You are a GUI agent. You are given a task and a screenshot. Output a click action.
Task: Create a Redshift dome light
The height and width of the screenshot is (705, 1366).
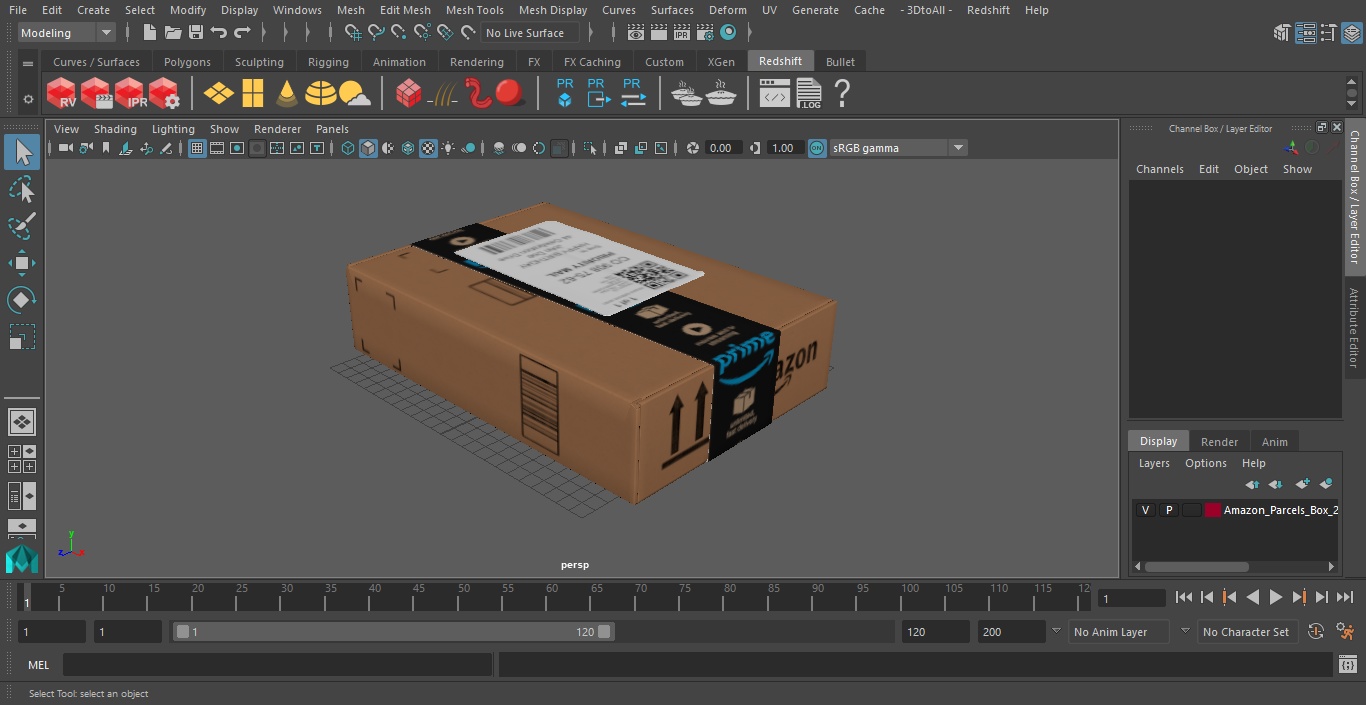[320, 94]
